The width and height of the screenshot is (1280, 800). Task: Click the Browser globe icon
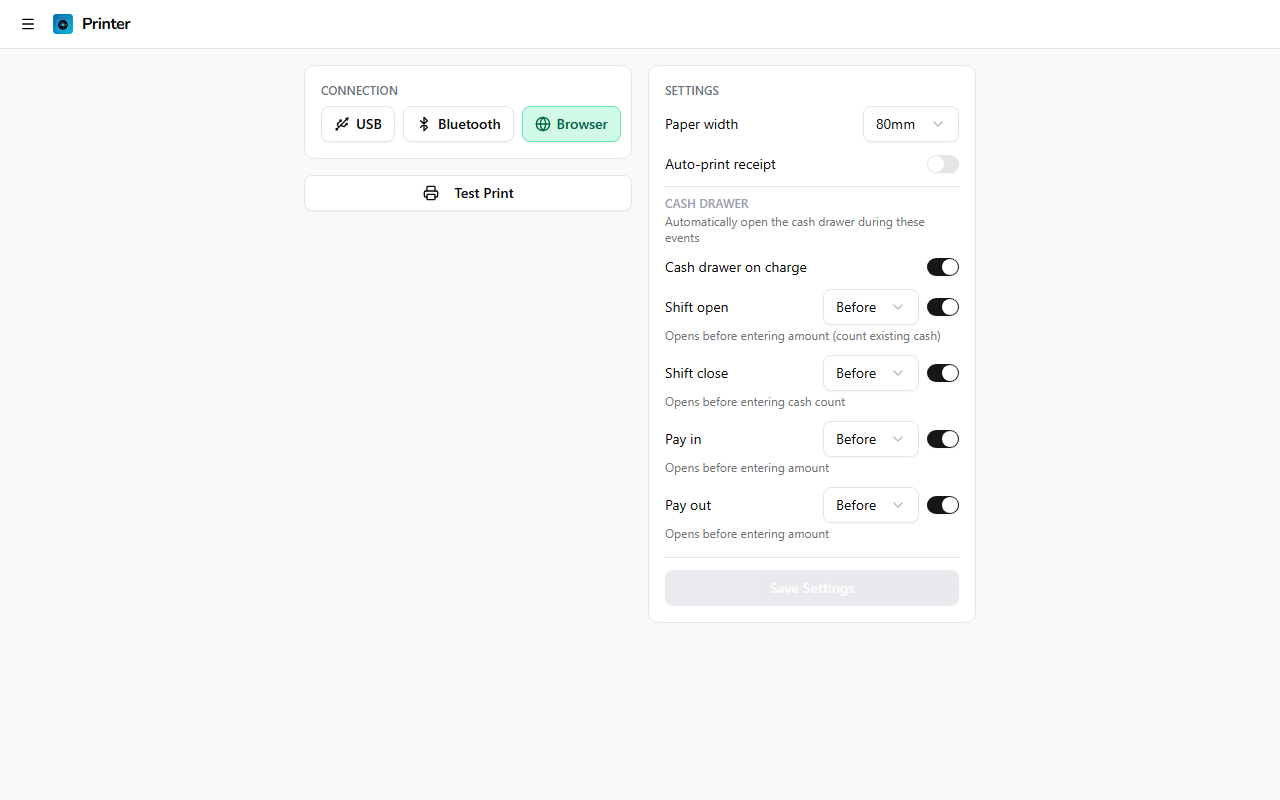[x=543, y=124]
